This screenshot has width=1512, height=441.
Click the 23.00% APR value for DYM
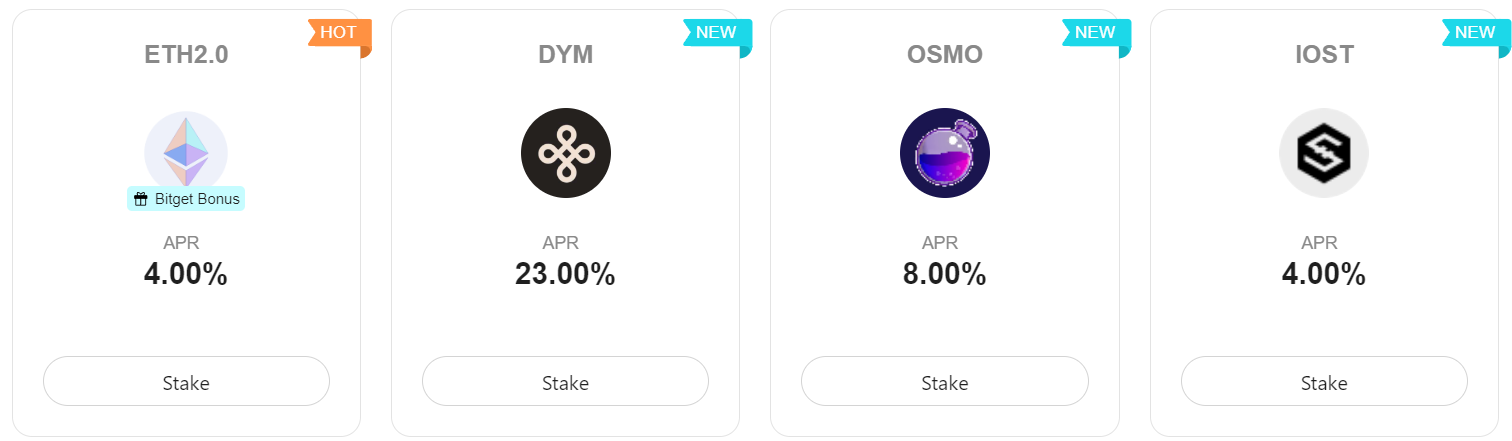[565, 274]
